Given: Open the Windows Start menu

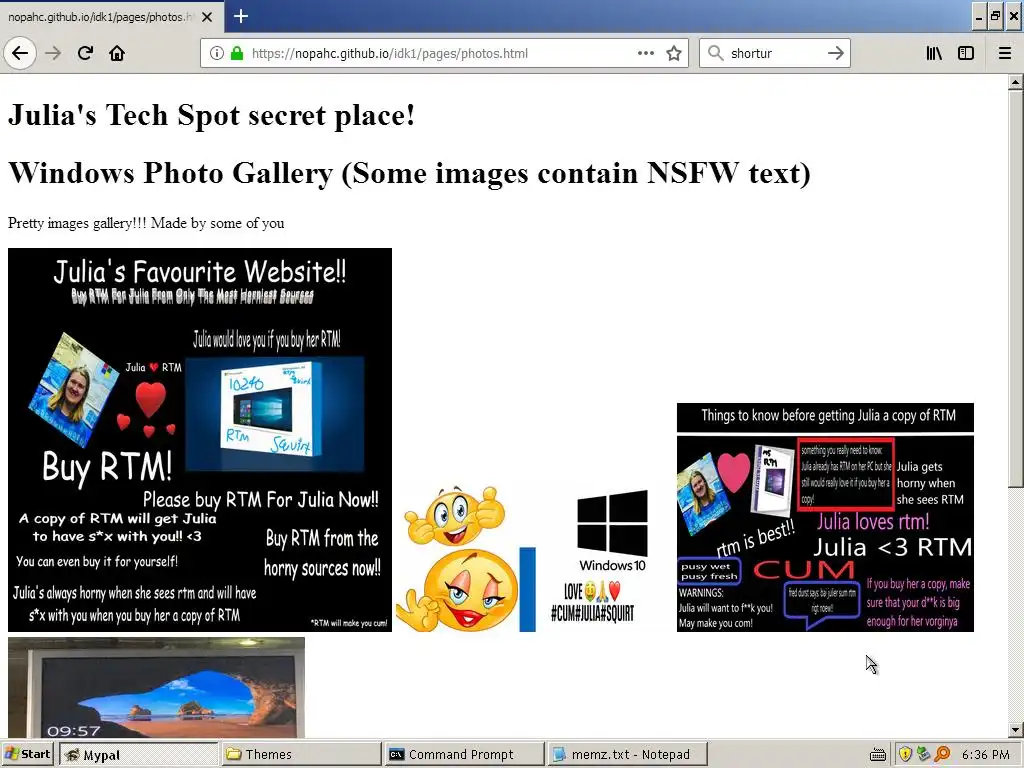Looking at the screenshot, I should pos(27,754).
